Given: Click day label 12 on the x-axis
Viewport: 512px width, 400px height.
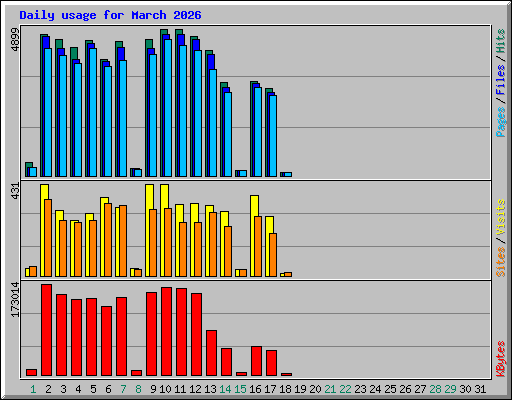Looking at the screenshot, I should tap(195, 389).
